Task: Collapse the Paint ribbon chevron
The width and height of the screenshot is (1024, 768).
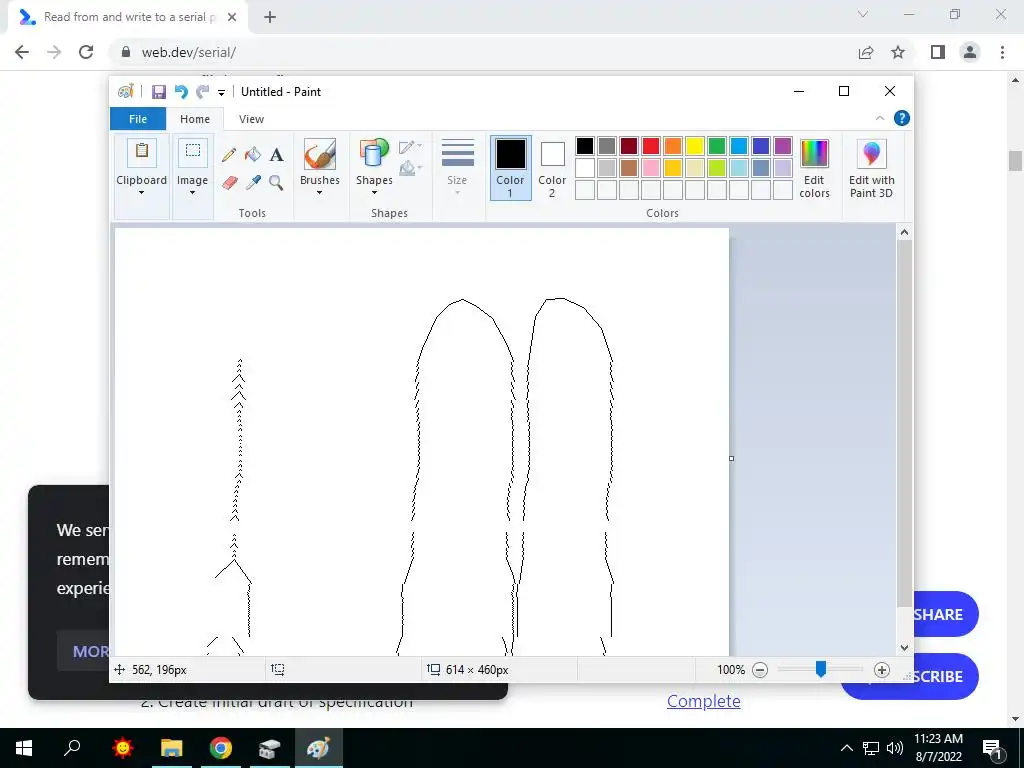Action: [x=880, y=118]
